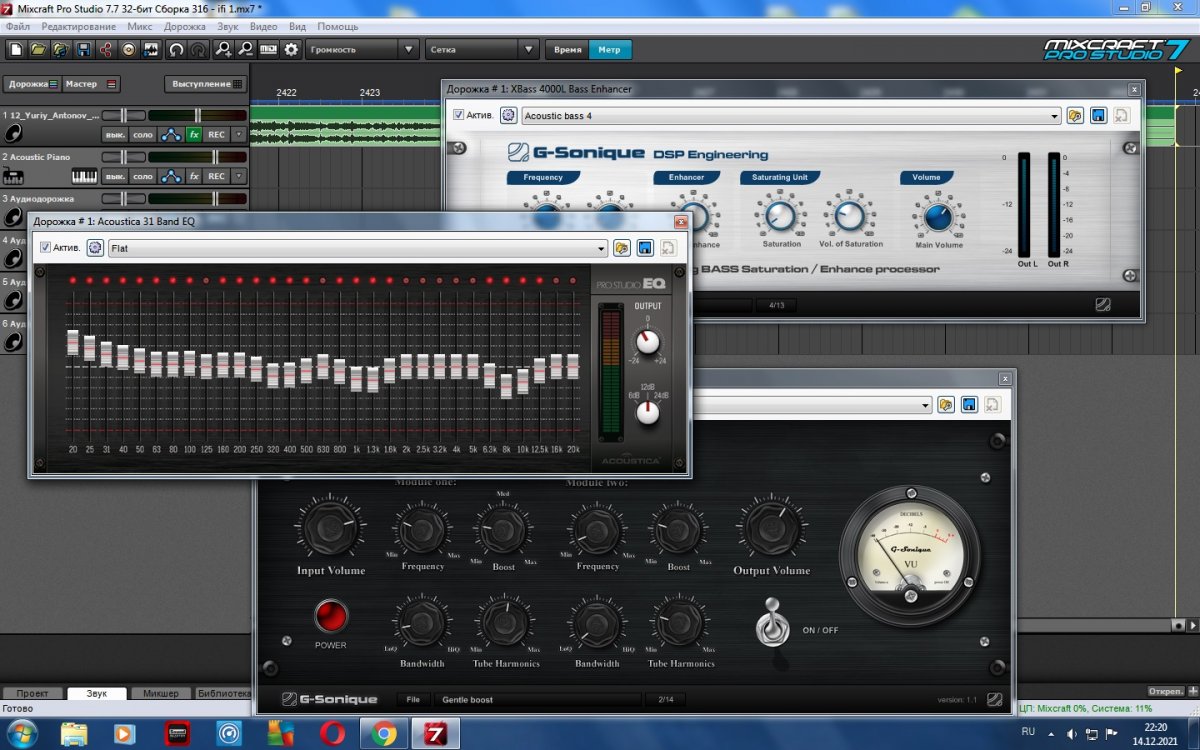Click the Zoom In magnifier icon

[x=224, y=49]
